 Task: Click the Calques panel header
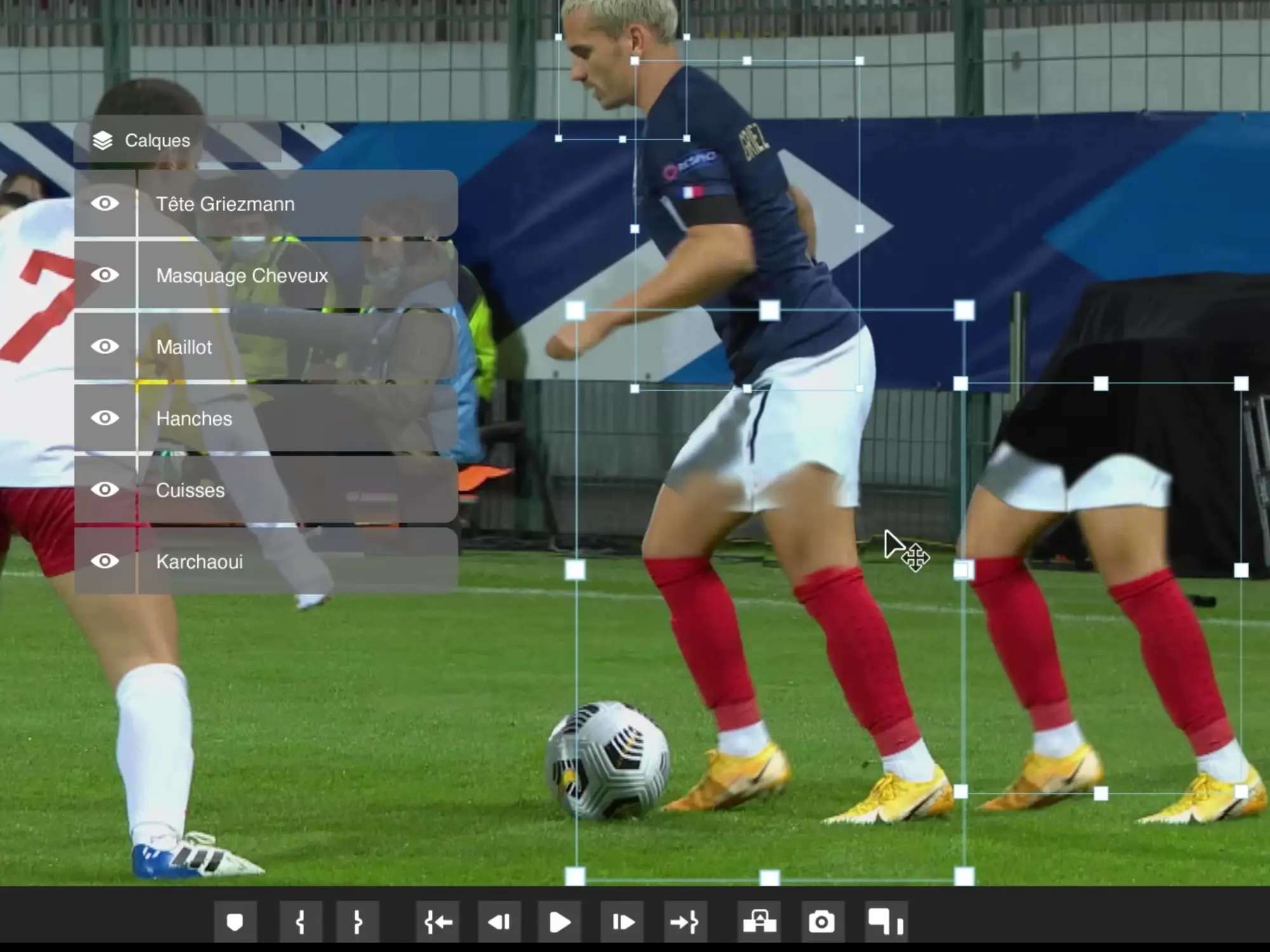click(x=157, y=140)
